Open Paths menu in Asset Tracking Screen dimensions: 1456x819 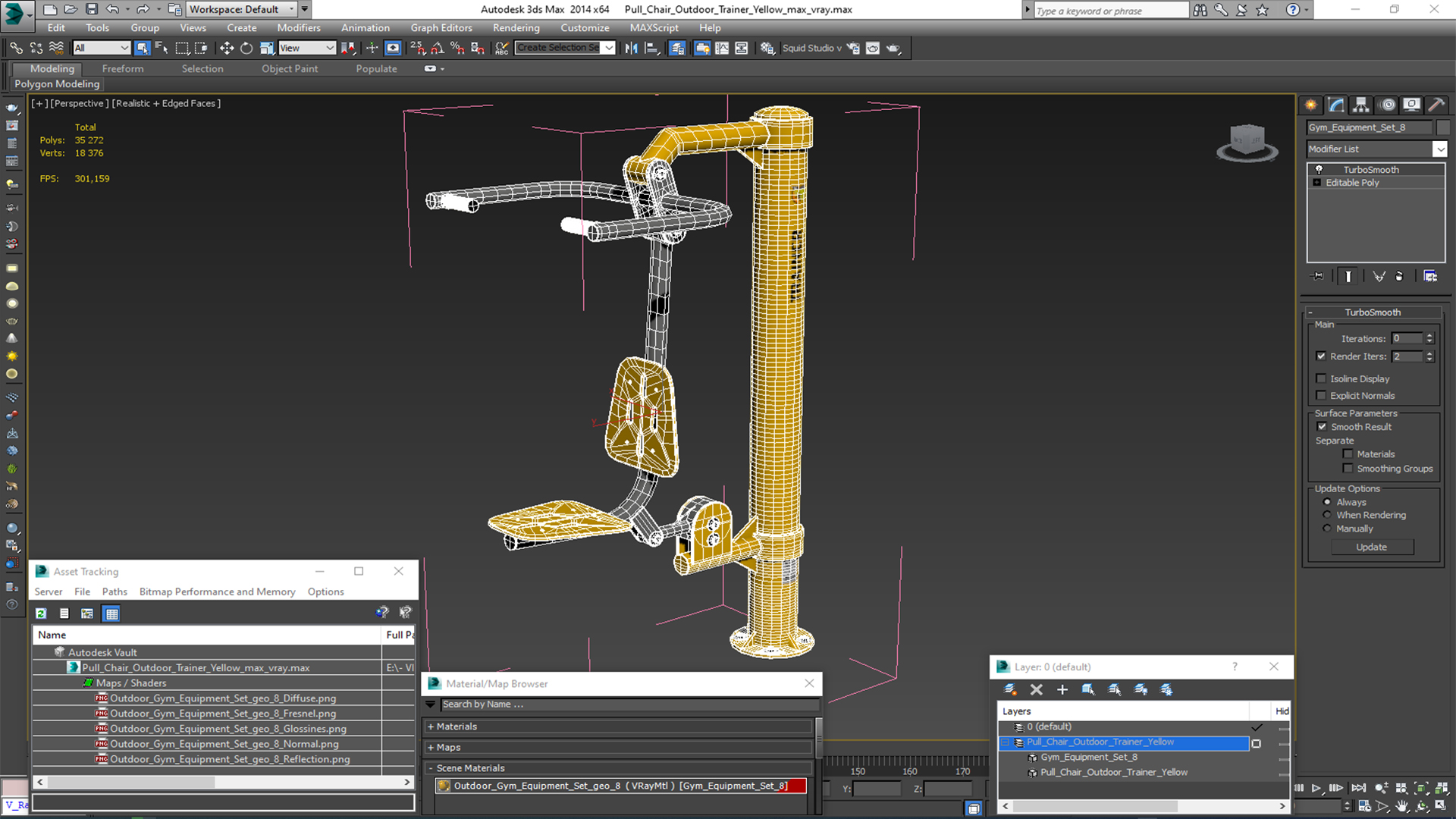pos(115,591)
